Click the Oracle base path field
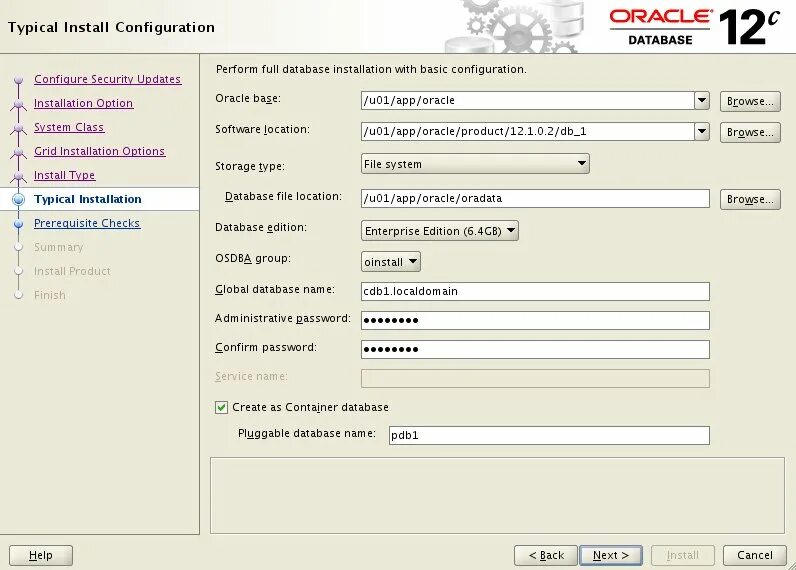 (527, 100)
